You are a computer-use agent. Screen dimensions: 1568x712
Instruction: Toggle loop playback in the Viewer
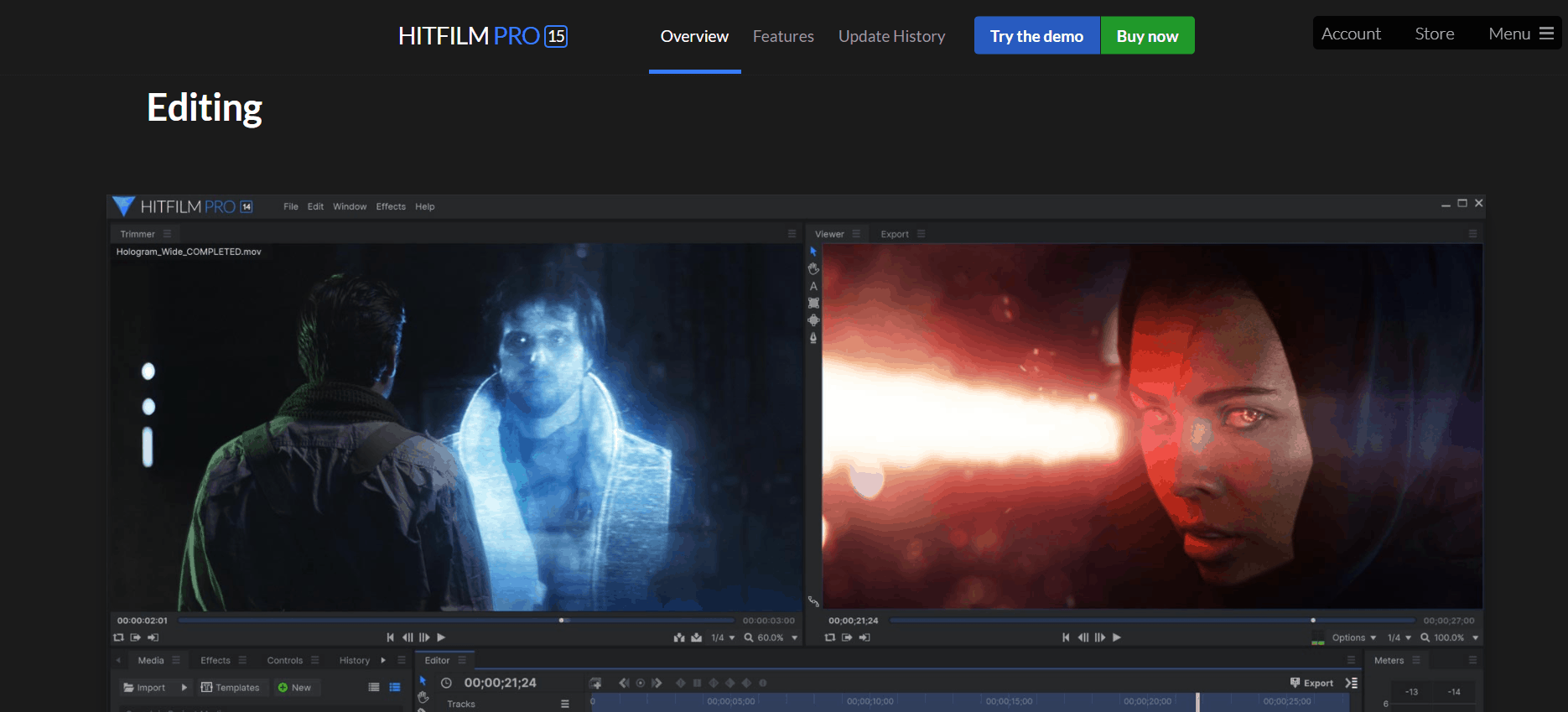(x=829, y=637)
